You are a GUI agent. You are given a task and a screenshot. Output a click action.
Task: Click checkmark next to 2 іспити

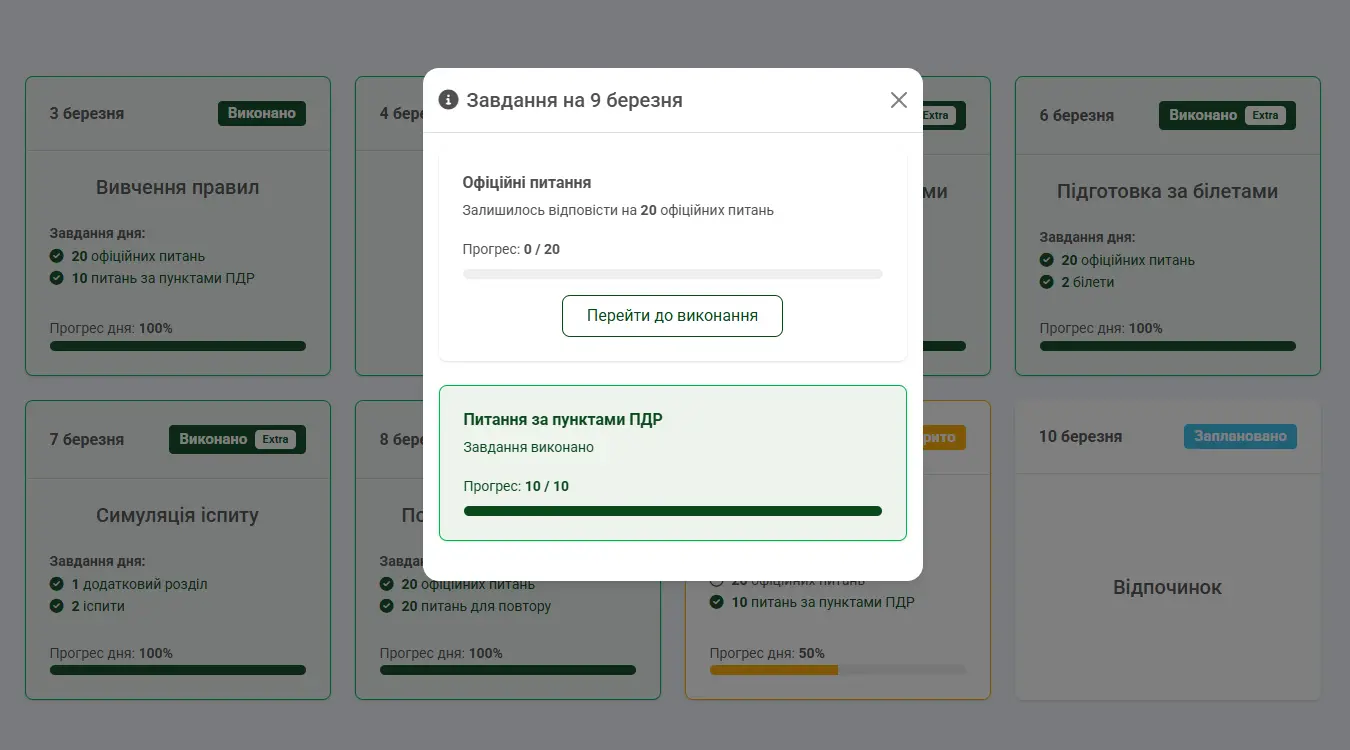(57, 606)
